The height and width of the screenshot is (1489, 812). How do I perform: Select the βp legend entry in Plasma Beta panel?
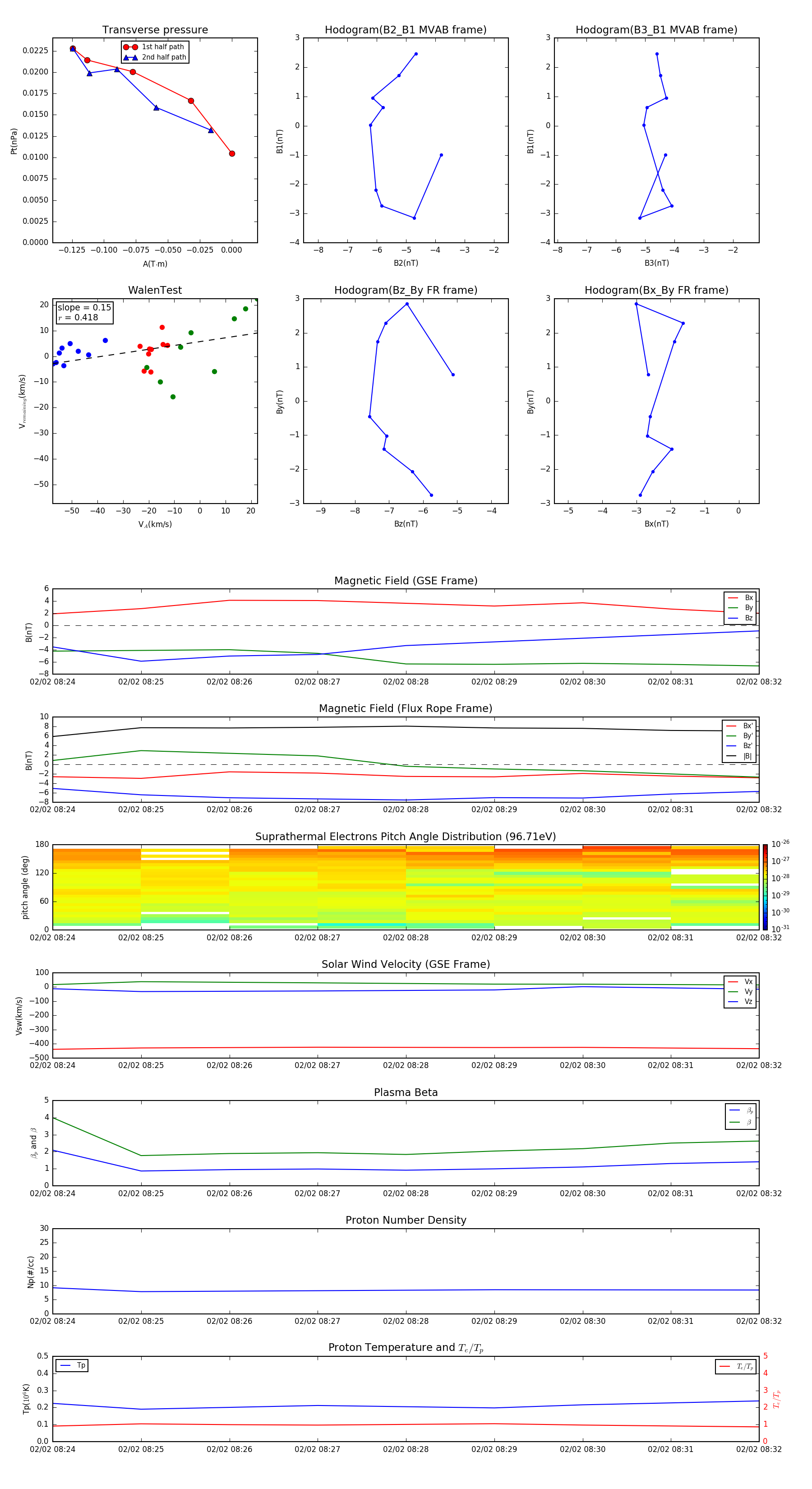[741, 1110]
